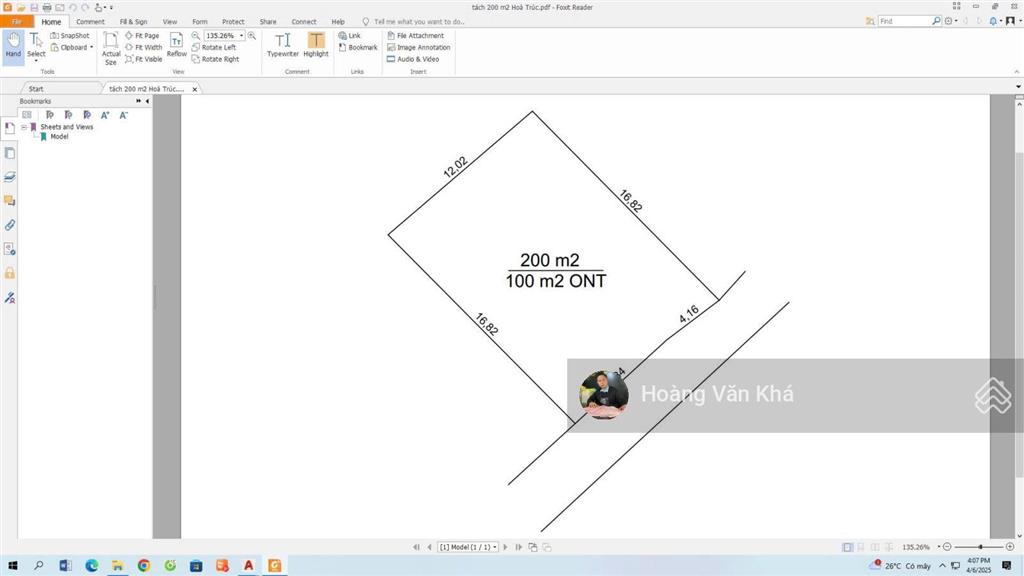This screenshot has width=1024, height=576.
Task: Switch to the Comment ribbon tab
Action: pyautogui.click(x=90, y=21)
